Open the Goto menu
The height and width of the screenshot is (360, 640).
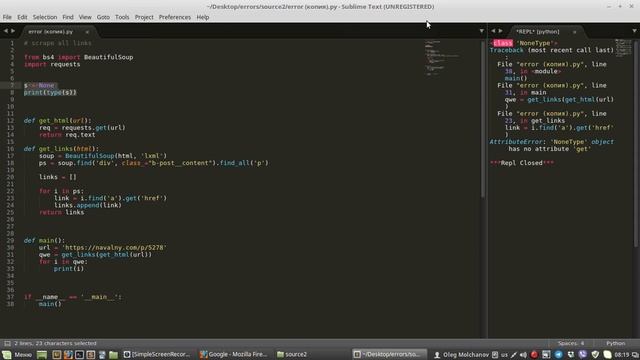coord(103,17)
